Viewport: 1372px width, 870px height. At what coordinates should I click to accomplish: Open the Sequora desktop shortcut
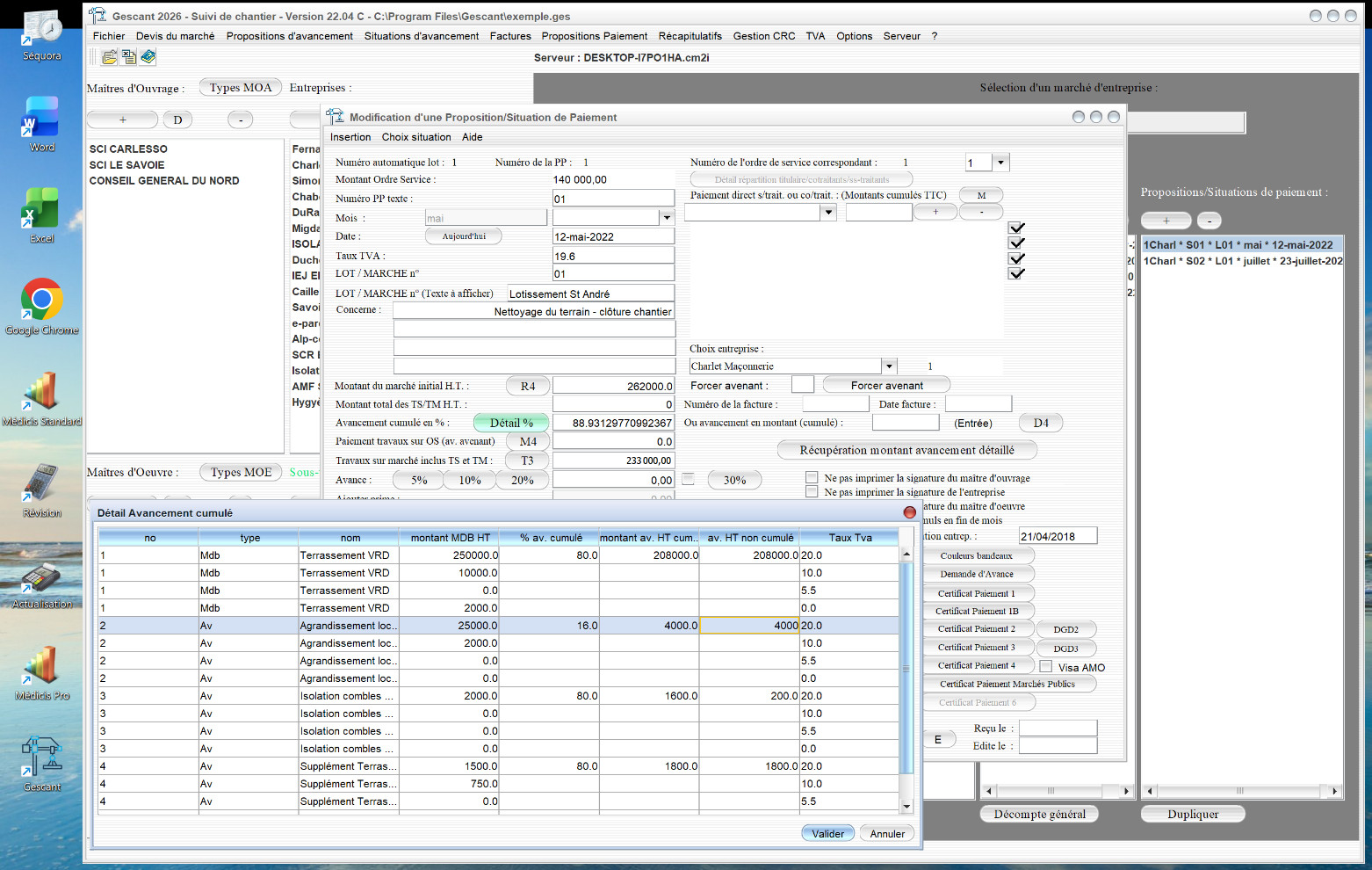tap(42, 35)
